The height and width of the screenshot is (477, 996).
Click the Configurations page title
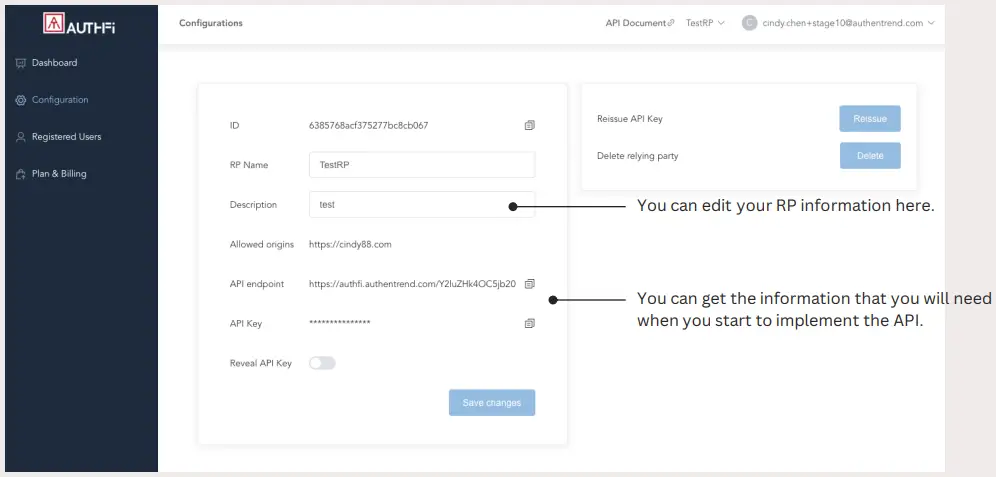211,23
